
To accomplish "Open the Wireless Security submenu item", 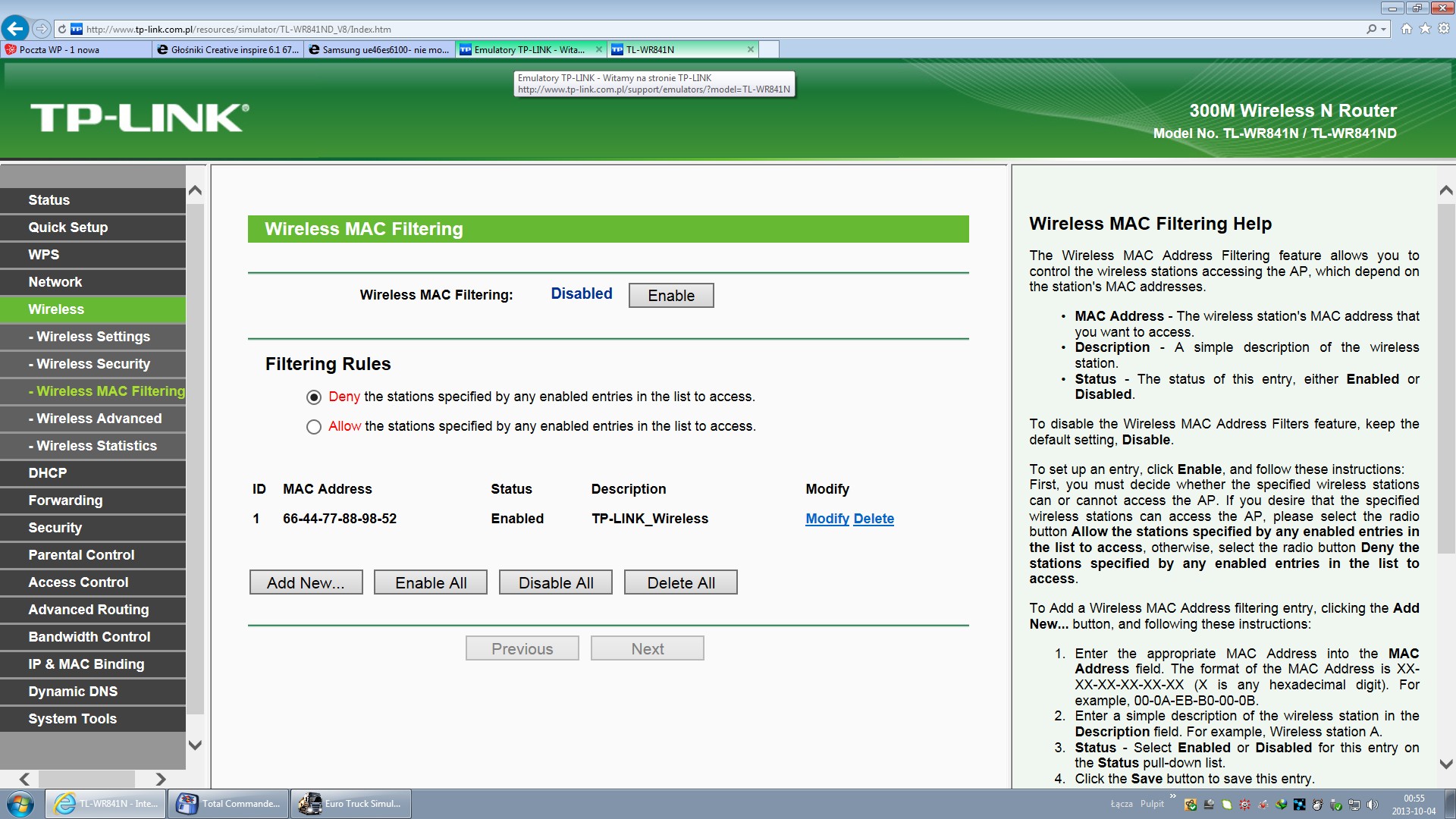I will point(93,364).
